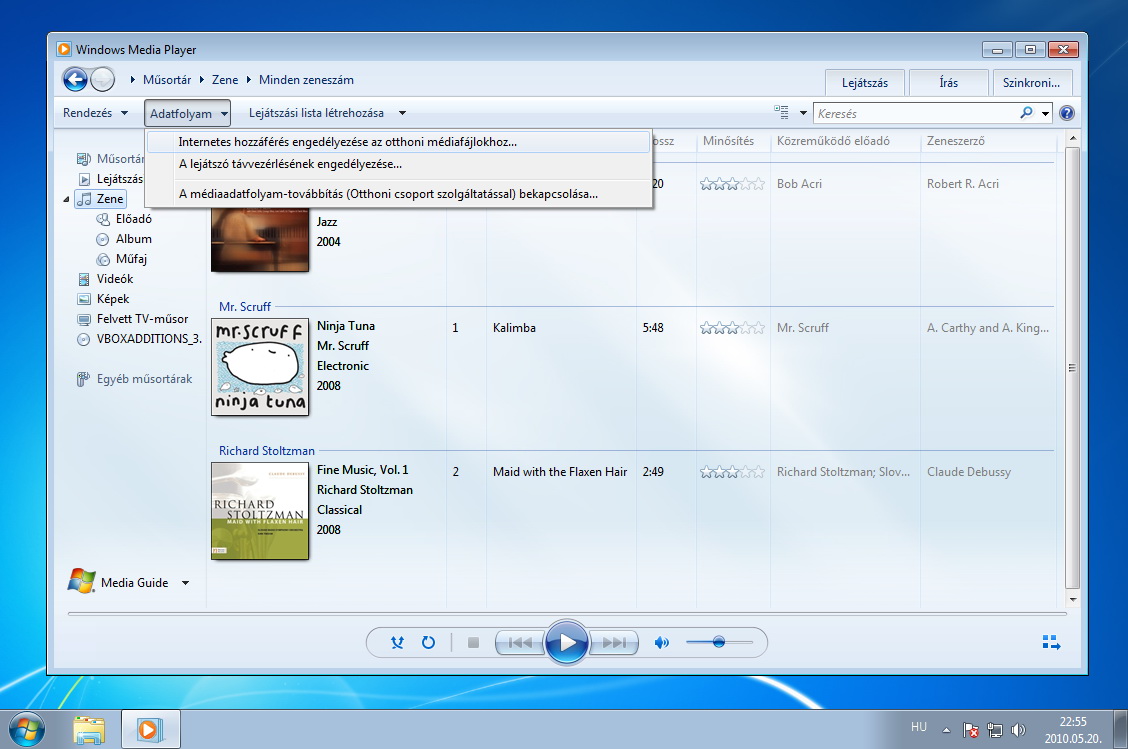Viewport: 1128px width, 749px height.
Task: Skip to next track button
Action: 615,643
